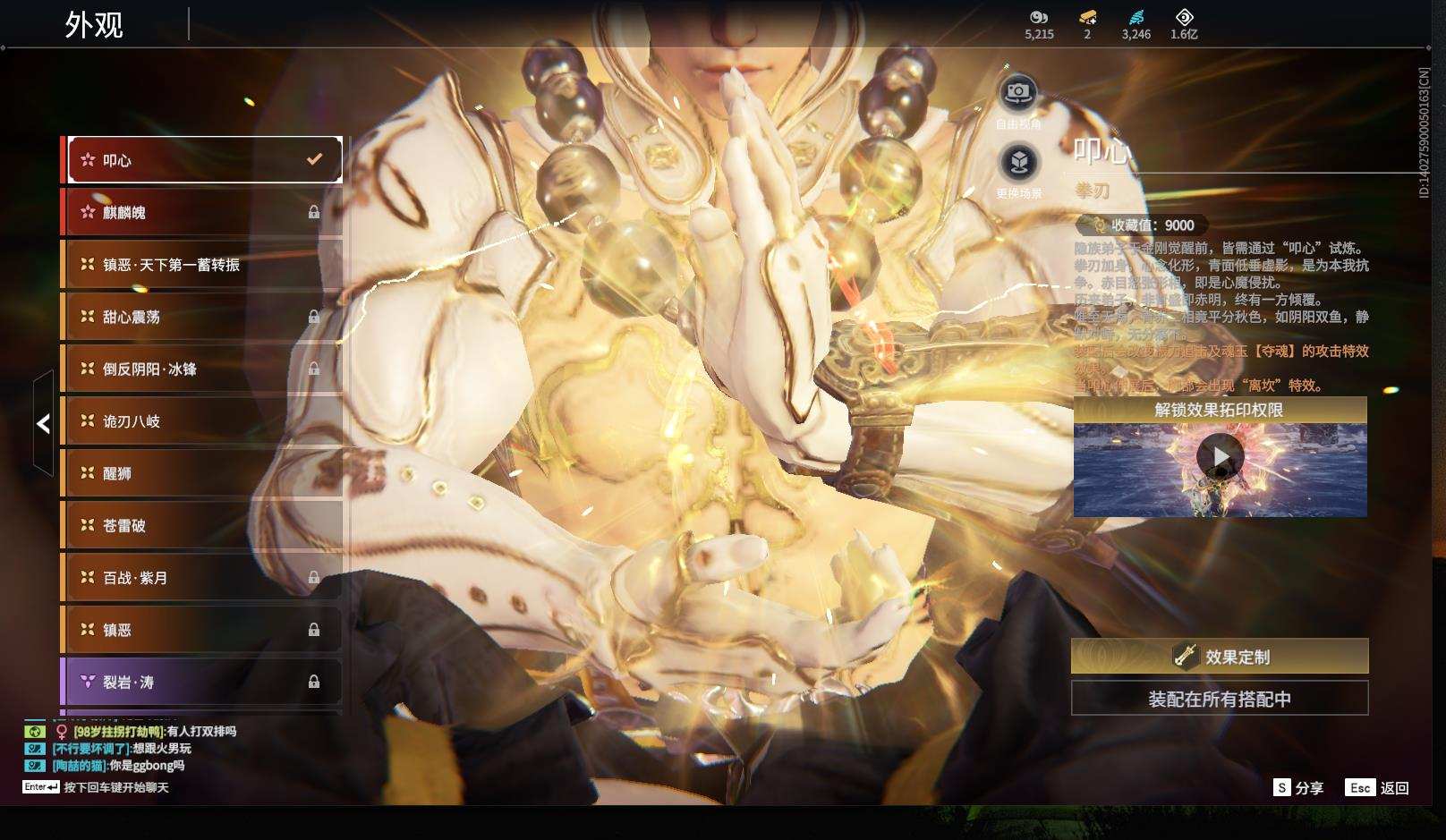
Task: Click the 收藏值: 9000 collection value badge
Action: 1143,225
